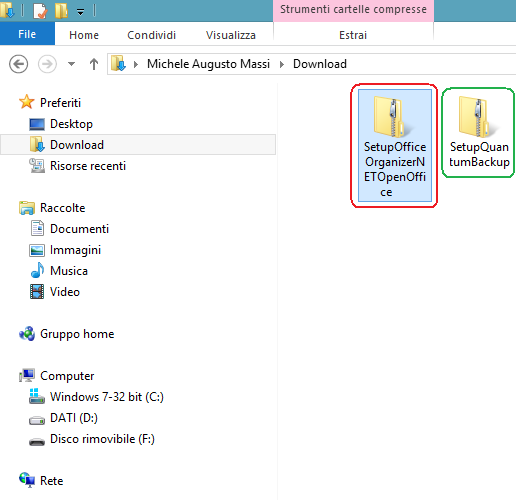Click the Gruppo home icon
The image size is (516, 500).
(x=27, y=334)
